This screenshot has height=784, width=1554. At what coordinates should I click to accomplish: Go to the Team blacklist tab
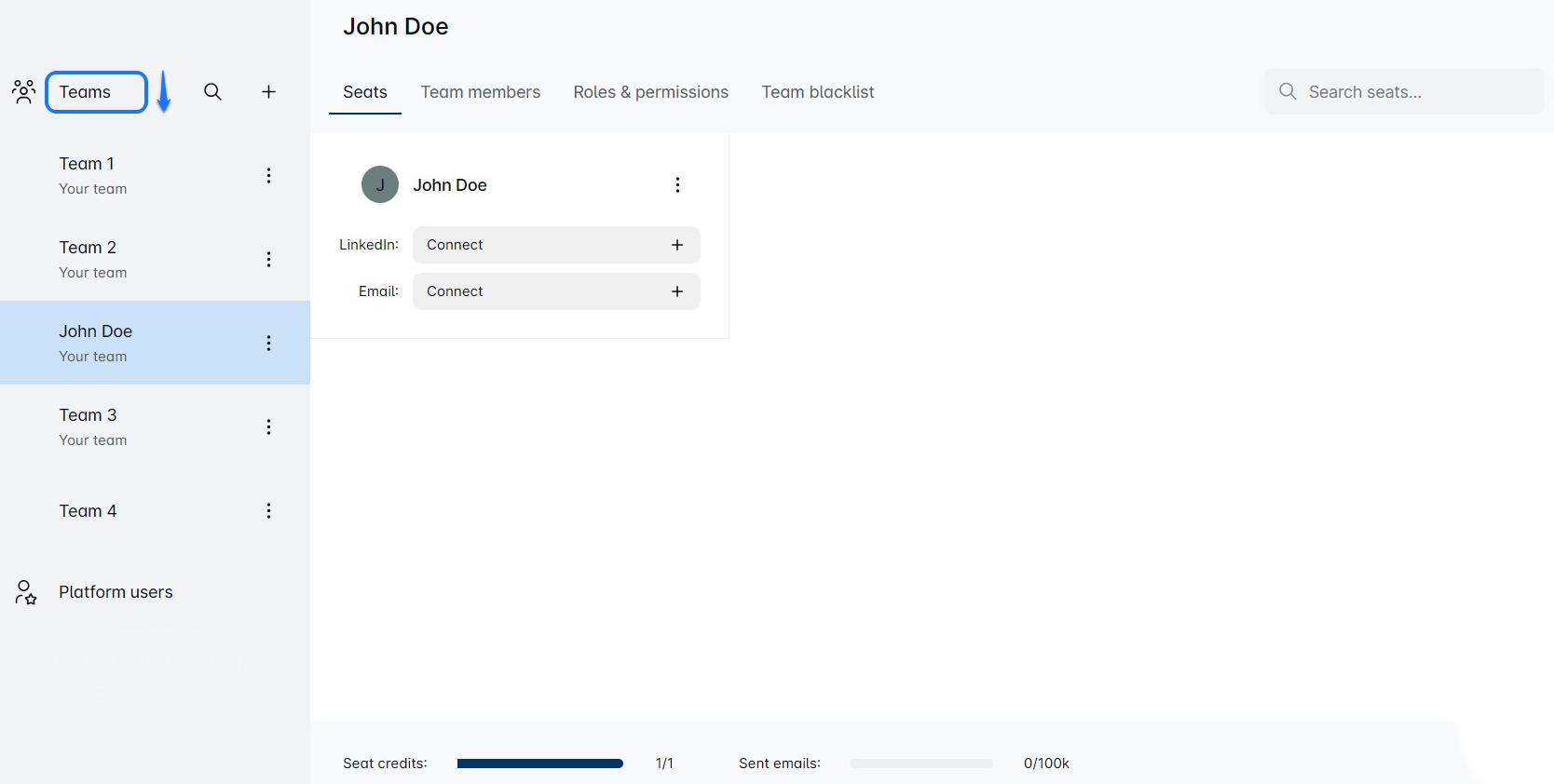[x=817, y=92]
